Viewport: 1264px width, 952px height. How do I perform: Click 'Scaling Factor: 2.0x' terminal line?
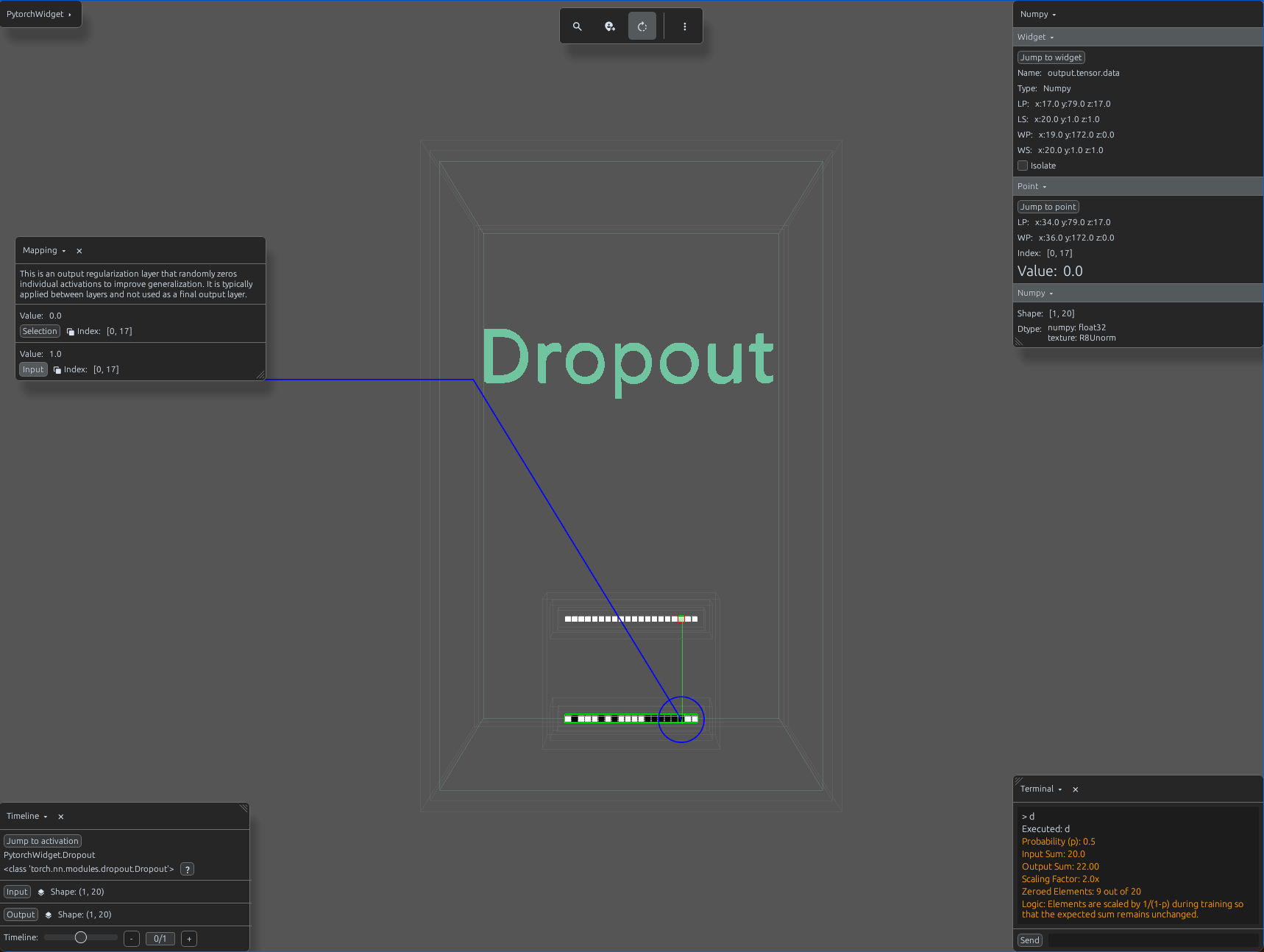(x=1060, y=879)
